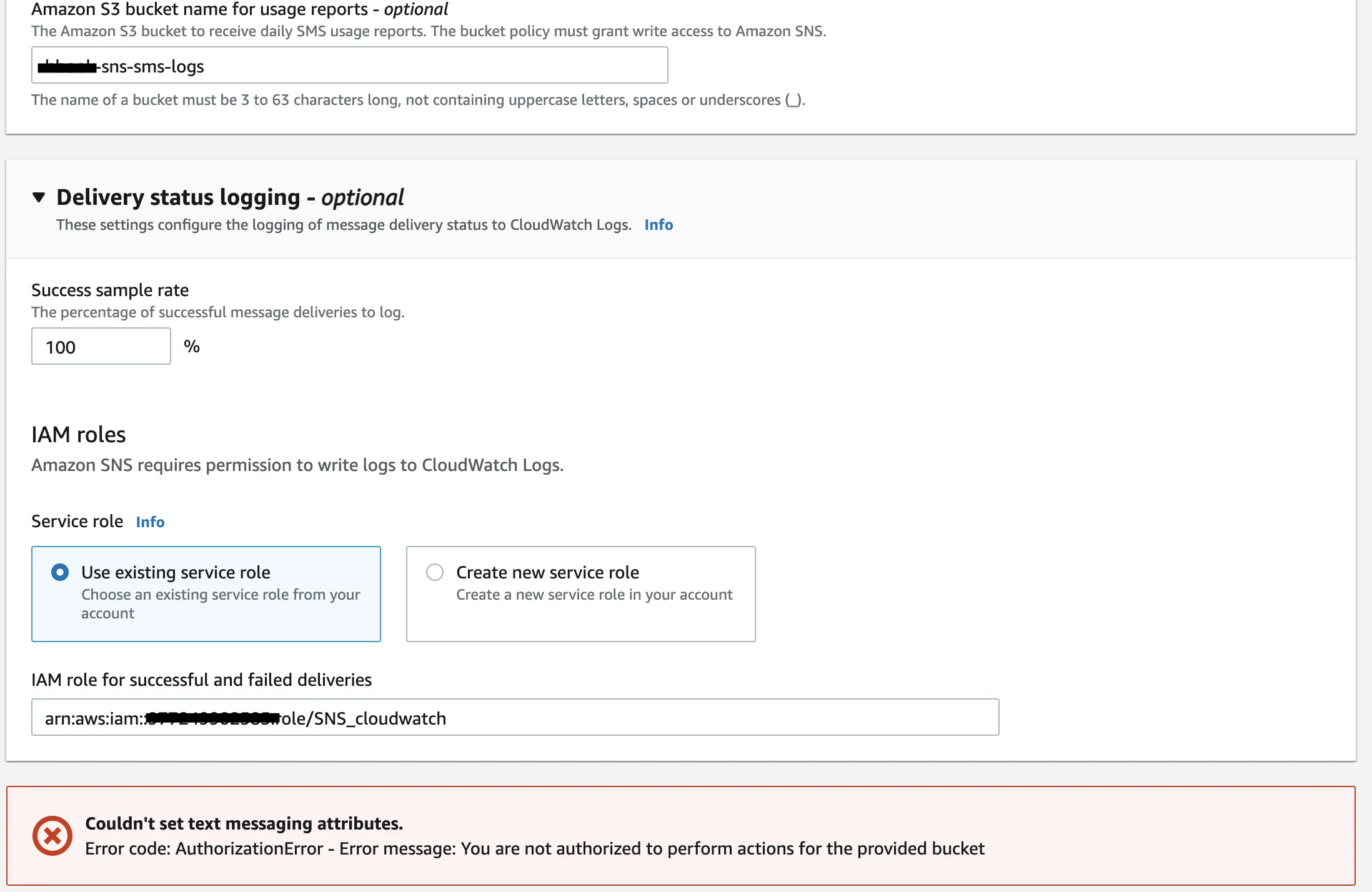Click 'Create a new service role in your account' text
The image size is (1372, 892).
594,595
